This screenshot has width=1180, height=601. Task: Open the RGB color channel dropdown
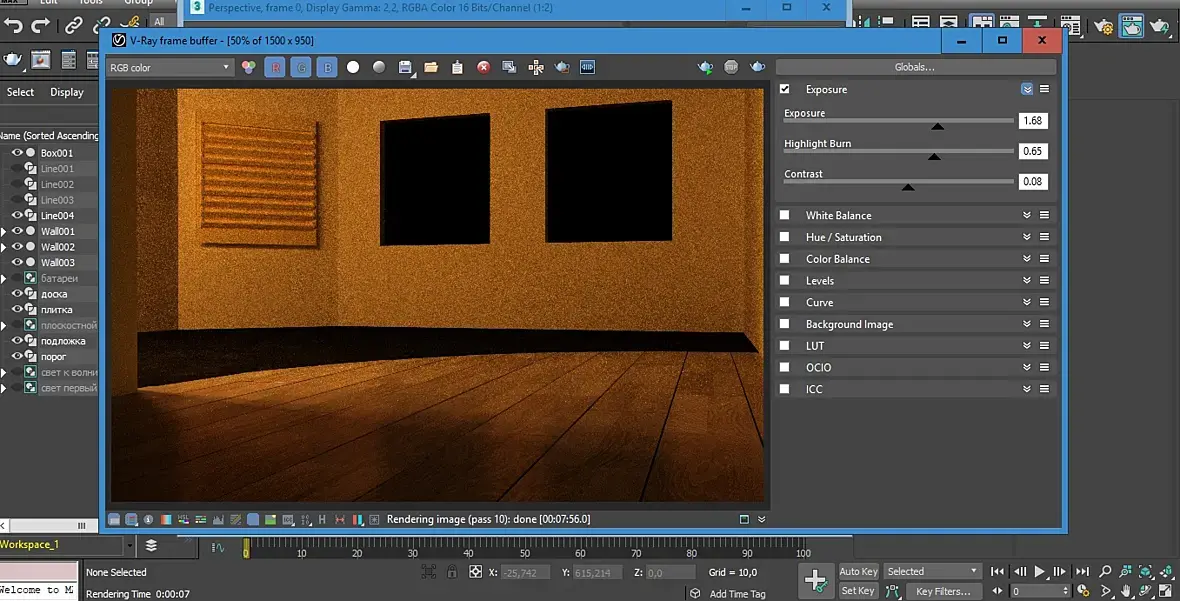coord(169,68)
